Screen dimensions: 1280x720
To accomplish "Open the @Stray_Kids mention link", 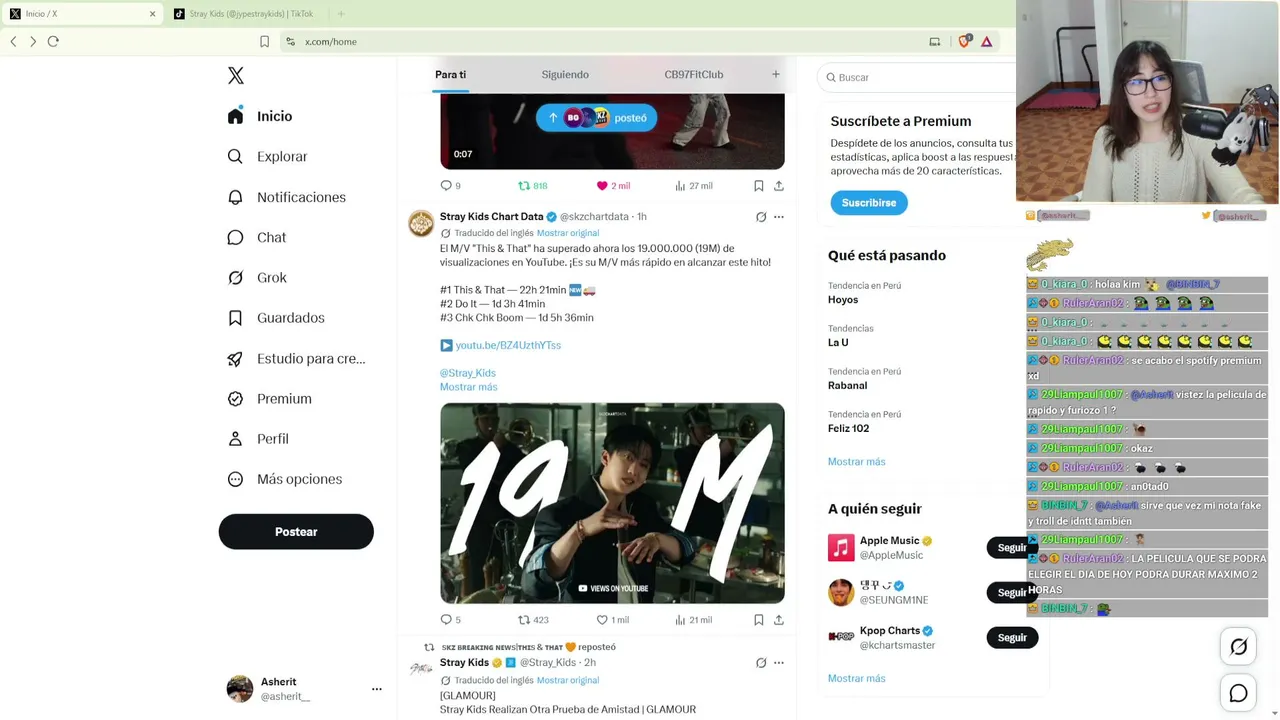I will coord(468,373).
